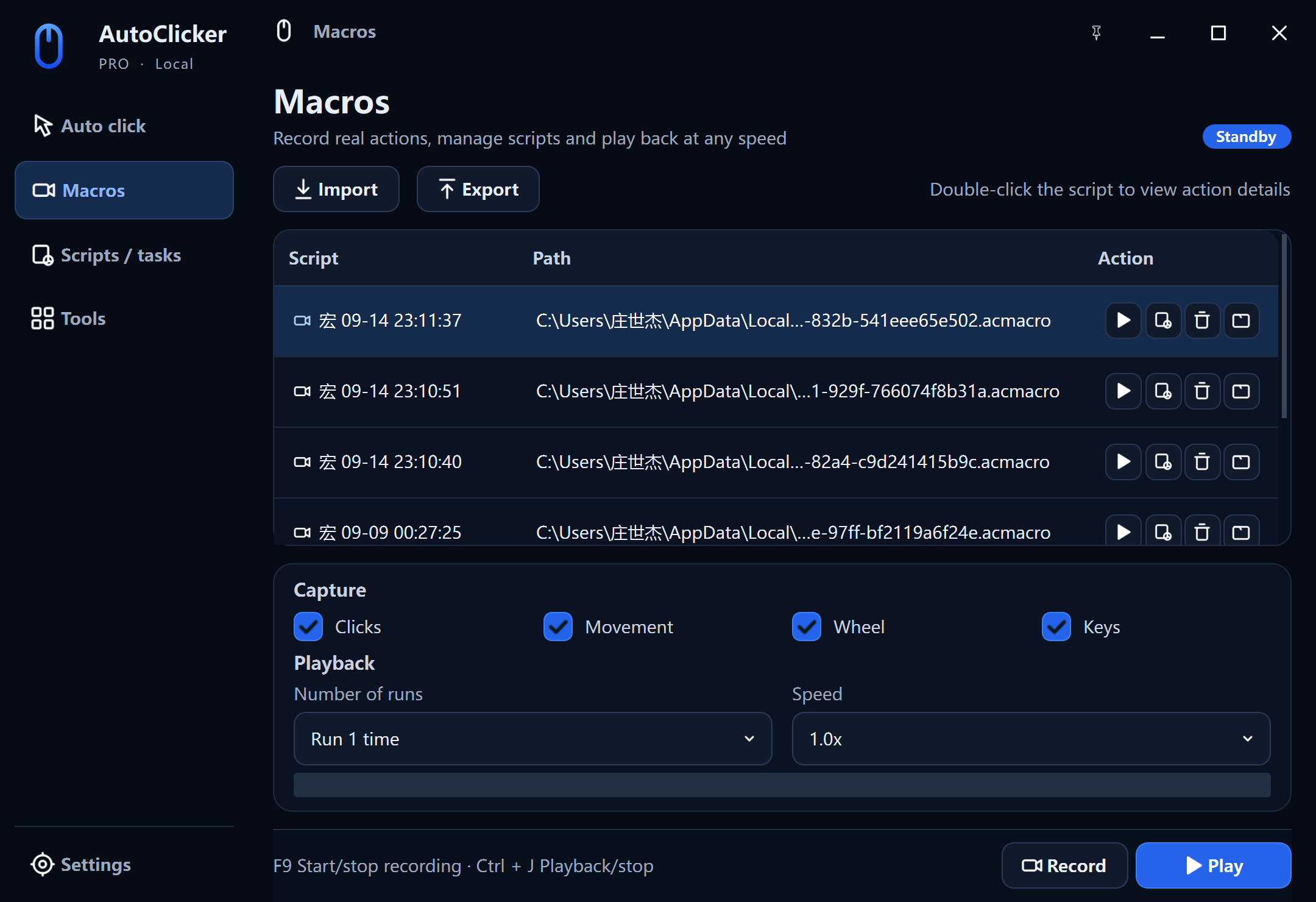Click the Export button

pos(478,189)
